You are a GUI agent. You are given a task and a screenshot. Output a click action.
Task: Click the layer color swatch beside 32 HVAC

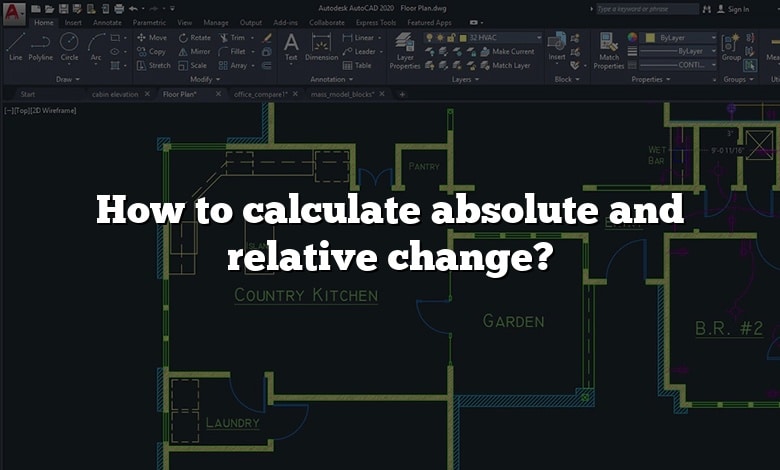pos(463,38)
